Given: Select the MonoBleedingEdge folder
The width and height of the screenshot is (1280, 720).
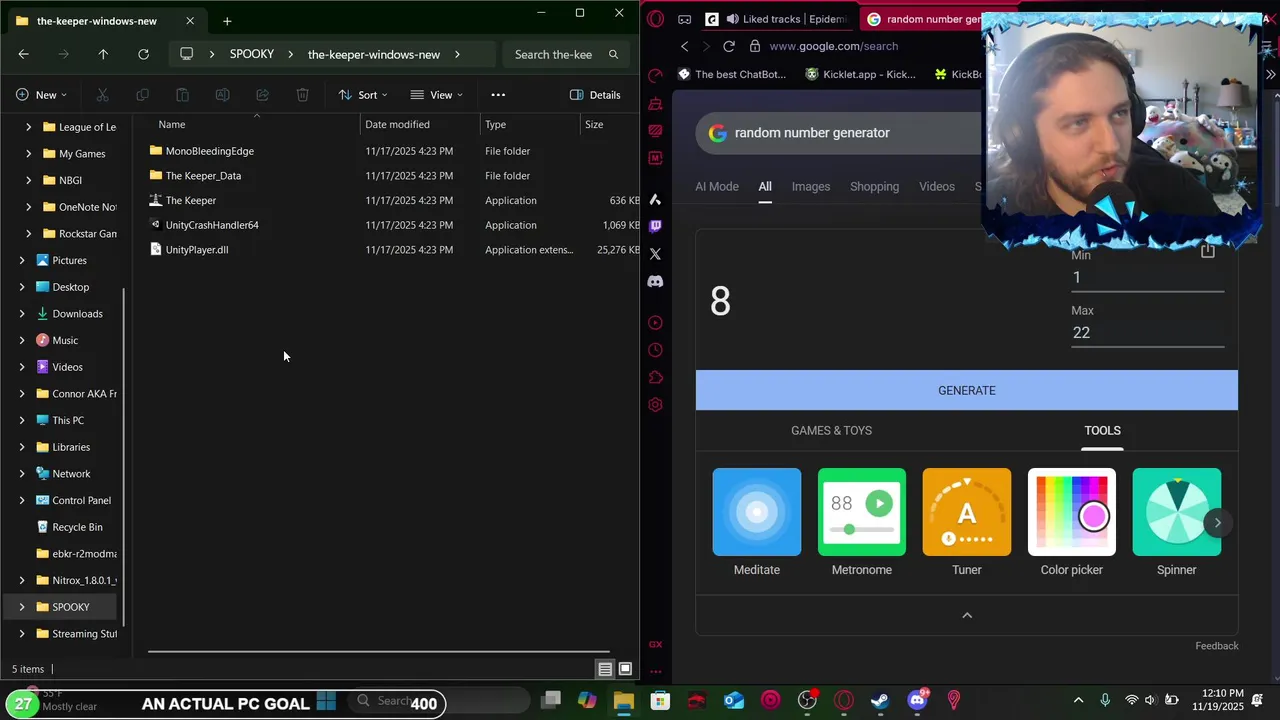Looking at the screenshot, I should click(210, 151).
